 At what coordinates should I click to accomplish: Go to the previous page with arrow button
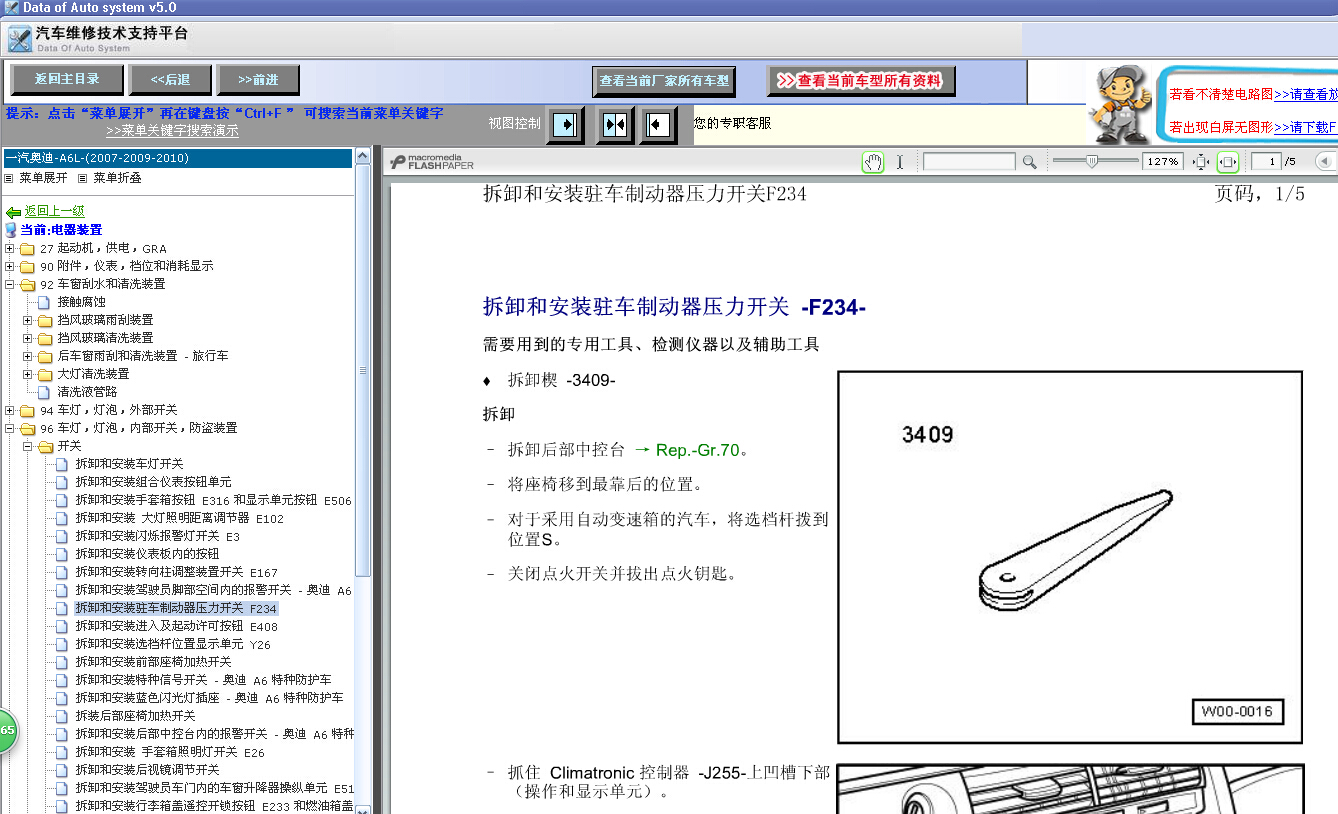(1324, 161)
